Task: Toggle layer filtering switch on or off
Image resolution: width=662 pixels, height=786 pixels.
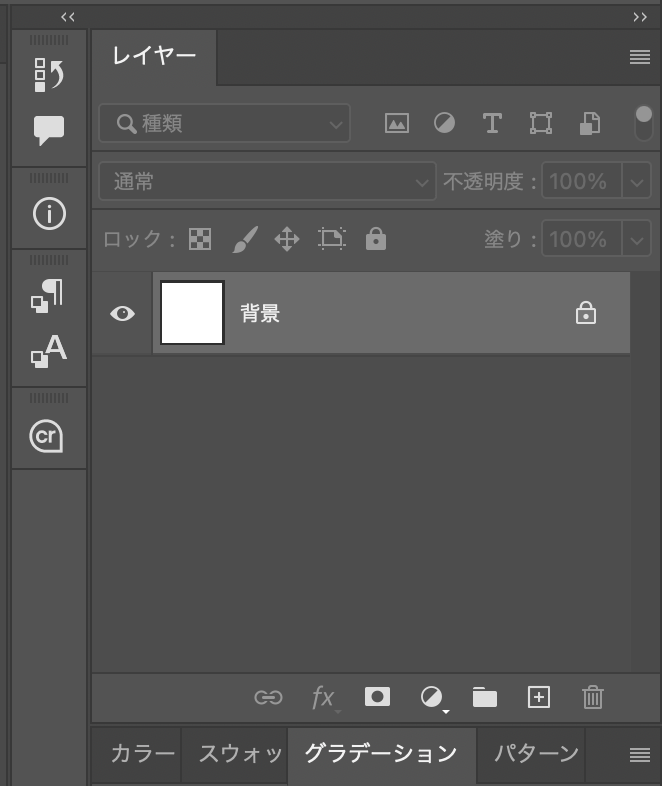Action: click(x=643, y=123)
